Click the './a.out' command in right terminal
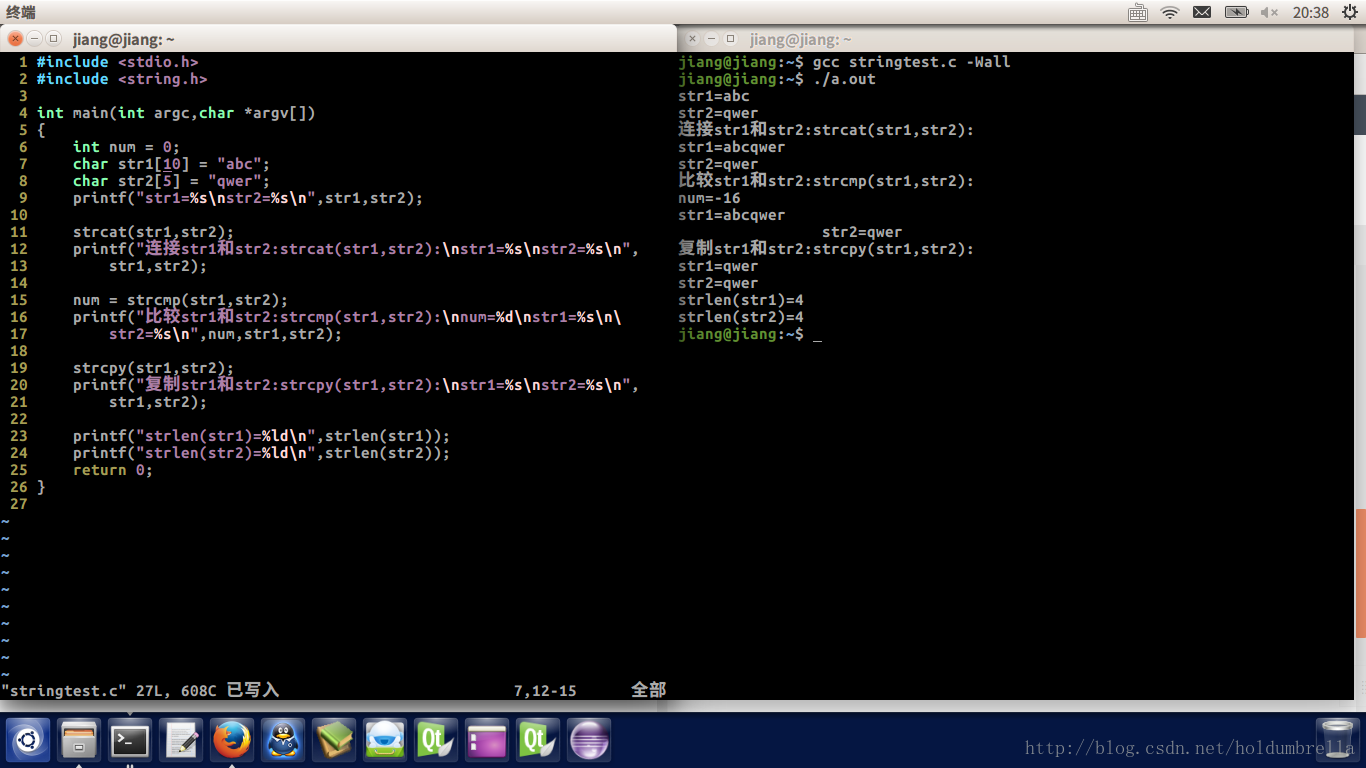This screenshot has height=768, width=1366. pyautogui.click(x=844, y=79)
